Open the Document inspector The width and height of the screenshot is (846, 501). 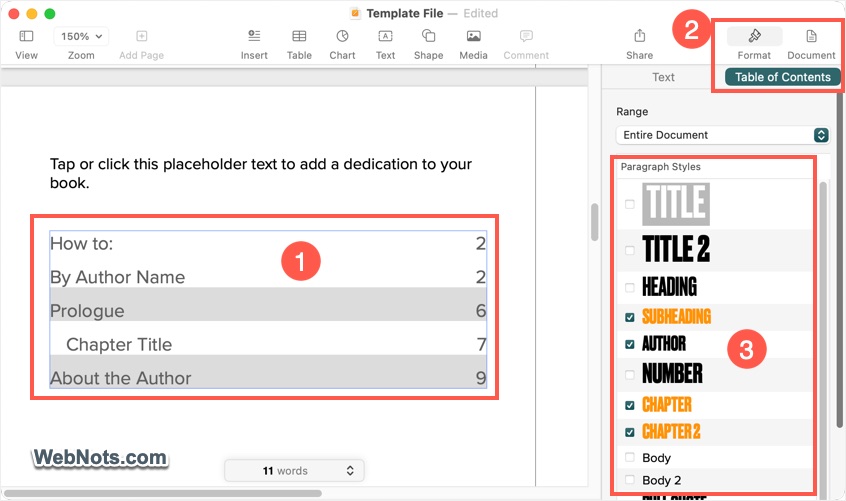pos(811,36)
